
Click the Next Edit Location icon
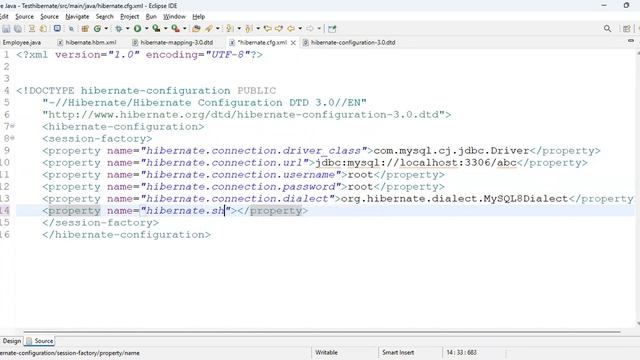pyautogui.click(x=279, y=29)
